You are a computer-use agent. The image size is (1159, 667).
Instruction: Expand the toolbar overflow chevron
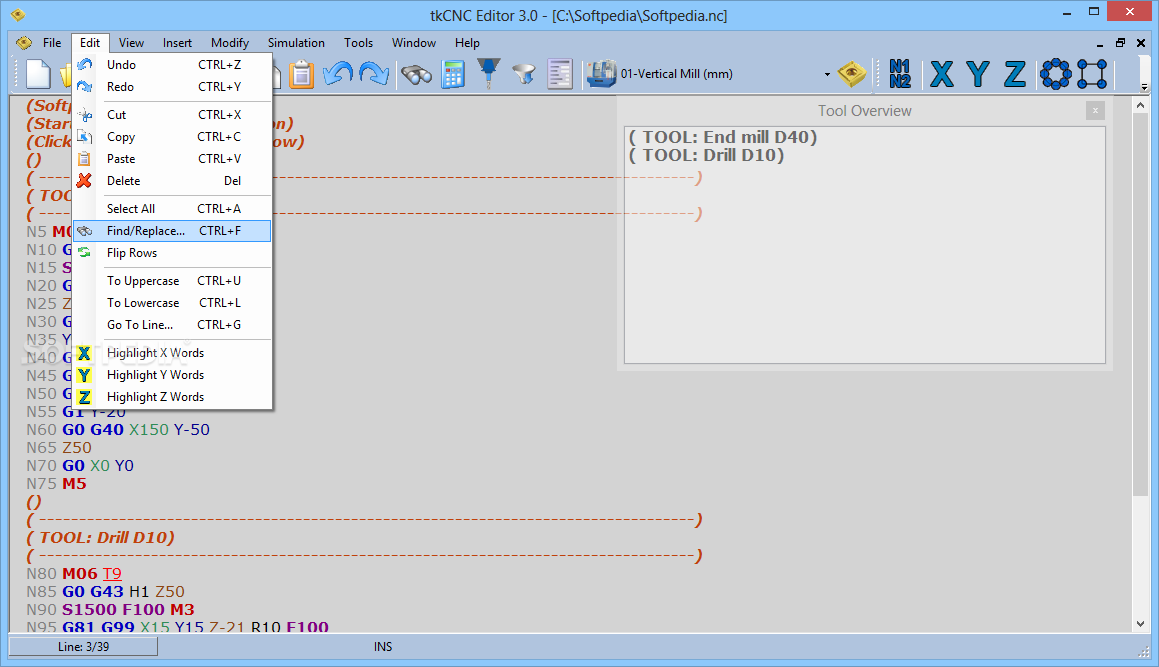tap(1144, 87)
